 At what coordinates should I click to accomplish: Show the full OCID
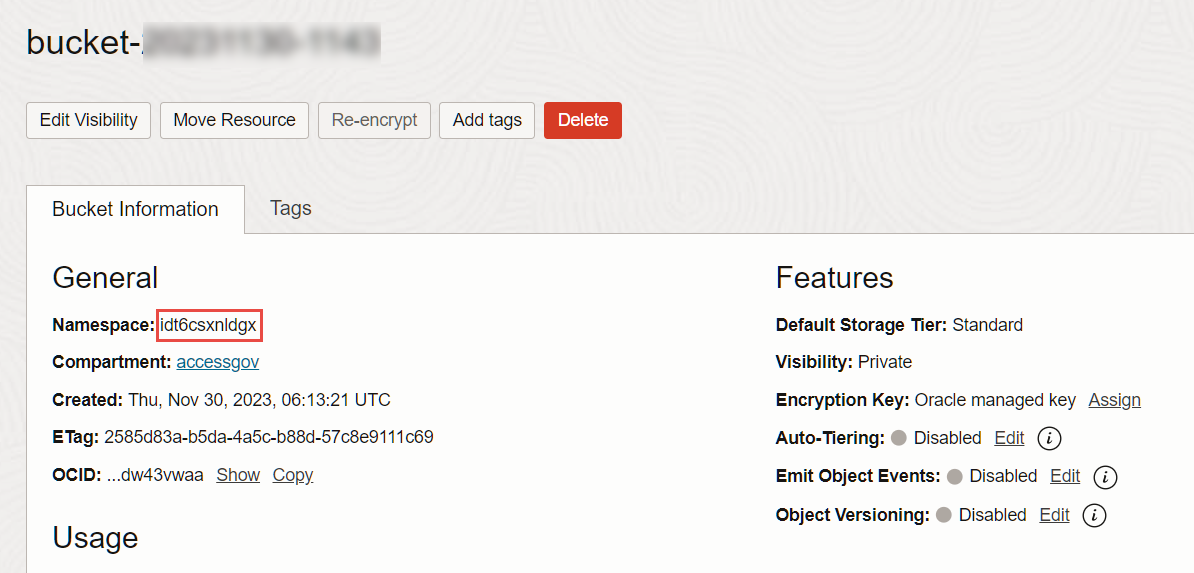pos(238,475)
